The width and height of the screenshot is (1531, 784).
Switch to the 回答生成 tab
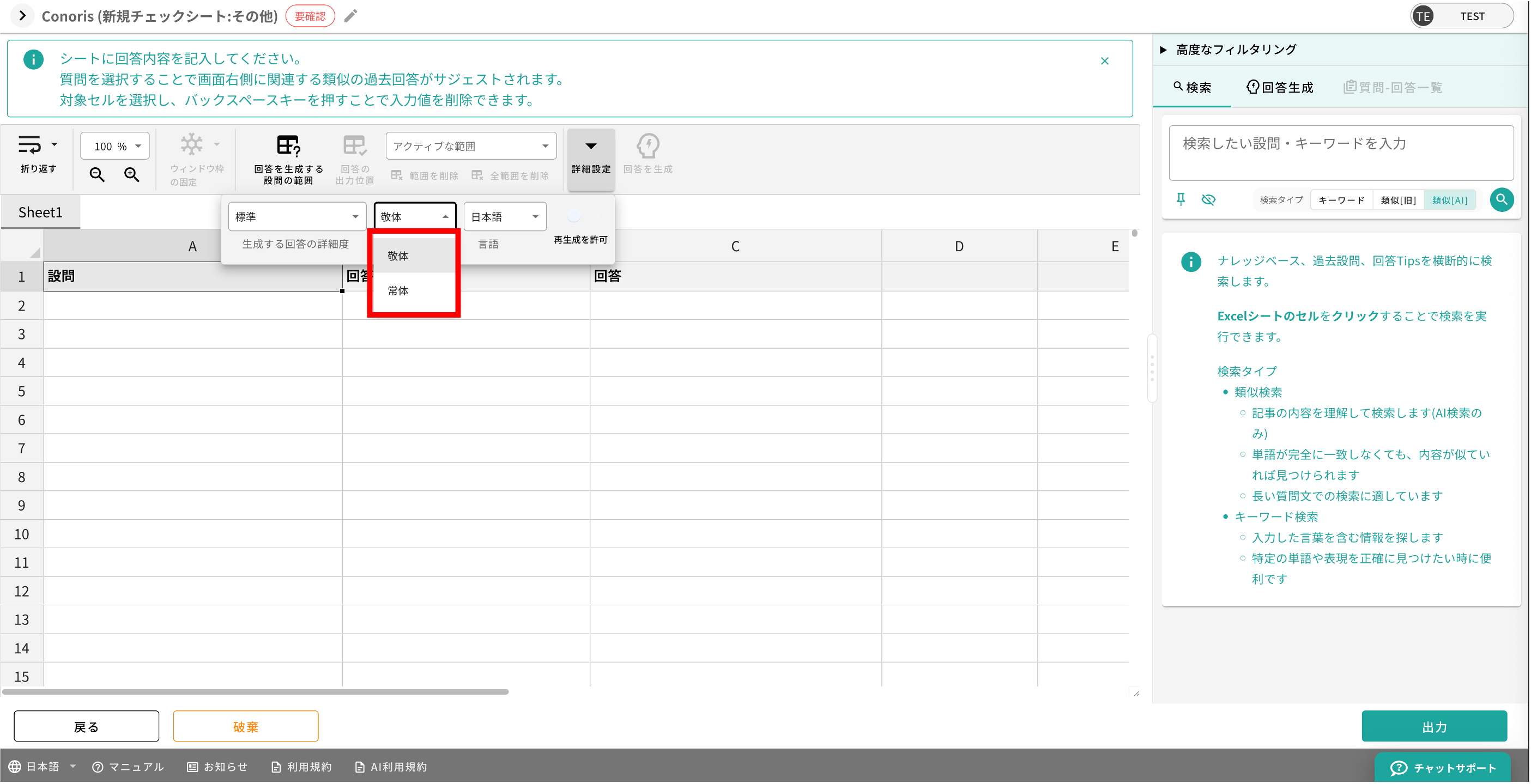1280,87
